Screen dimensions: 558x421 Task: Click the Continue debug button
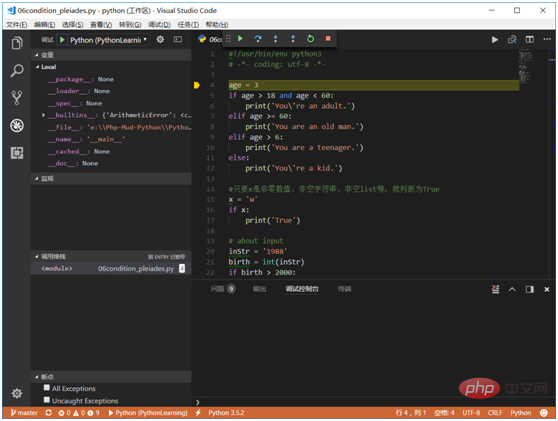click(240, 38)
